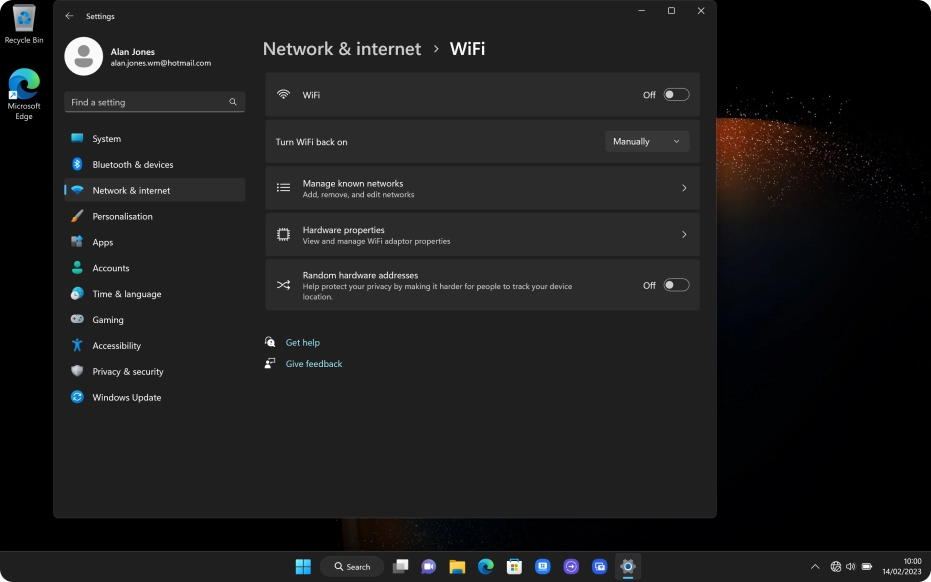
Task: Turn on the WiFi toggle
Action: point(676,95)
